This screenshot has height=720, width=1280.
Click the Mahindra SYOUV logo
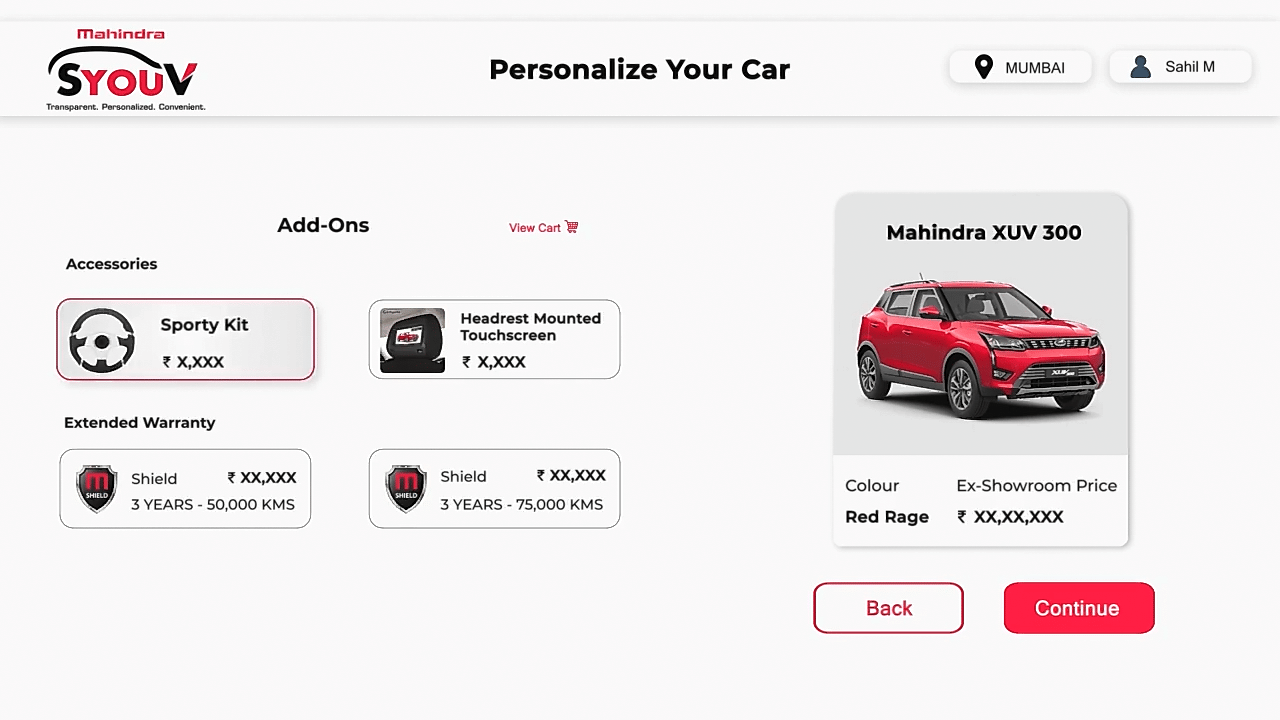[124, 70]
